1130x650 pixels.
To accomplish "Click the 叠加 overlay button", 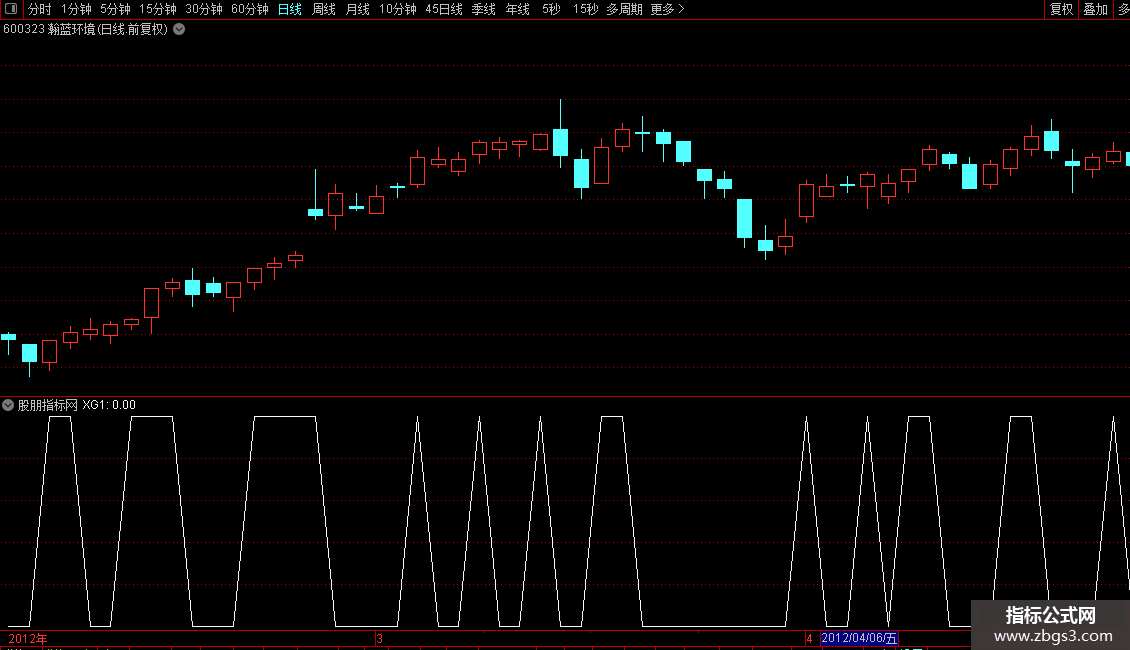I will coord(1095,9).
